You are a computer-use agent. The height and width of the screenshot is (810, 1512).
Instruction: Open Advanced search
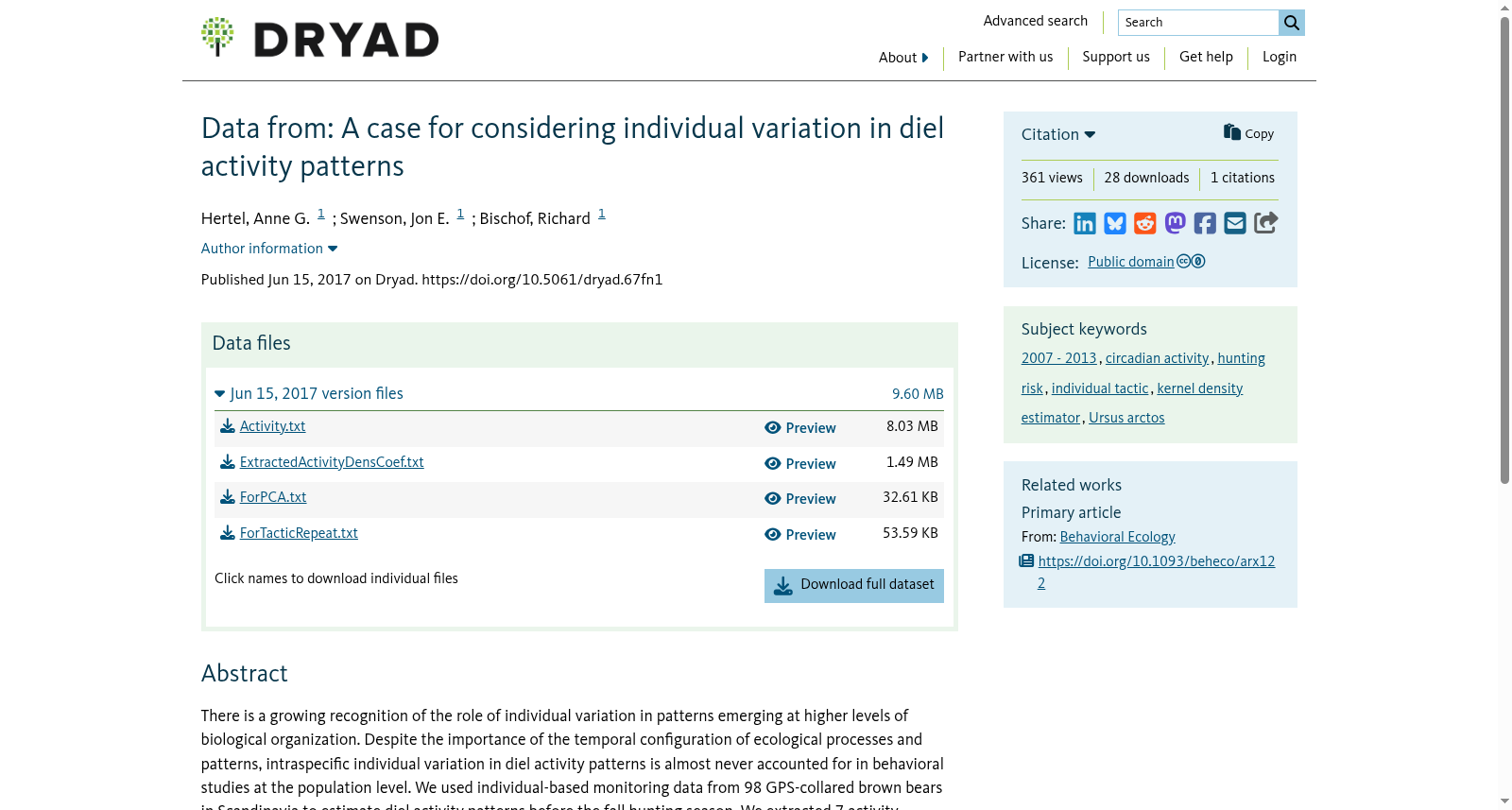1036,21
